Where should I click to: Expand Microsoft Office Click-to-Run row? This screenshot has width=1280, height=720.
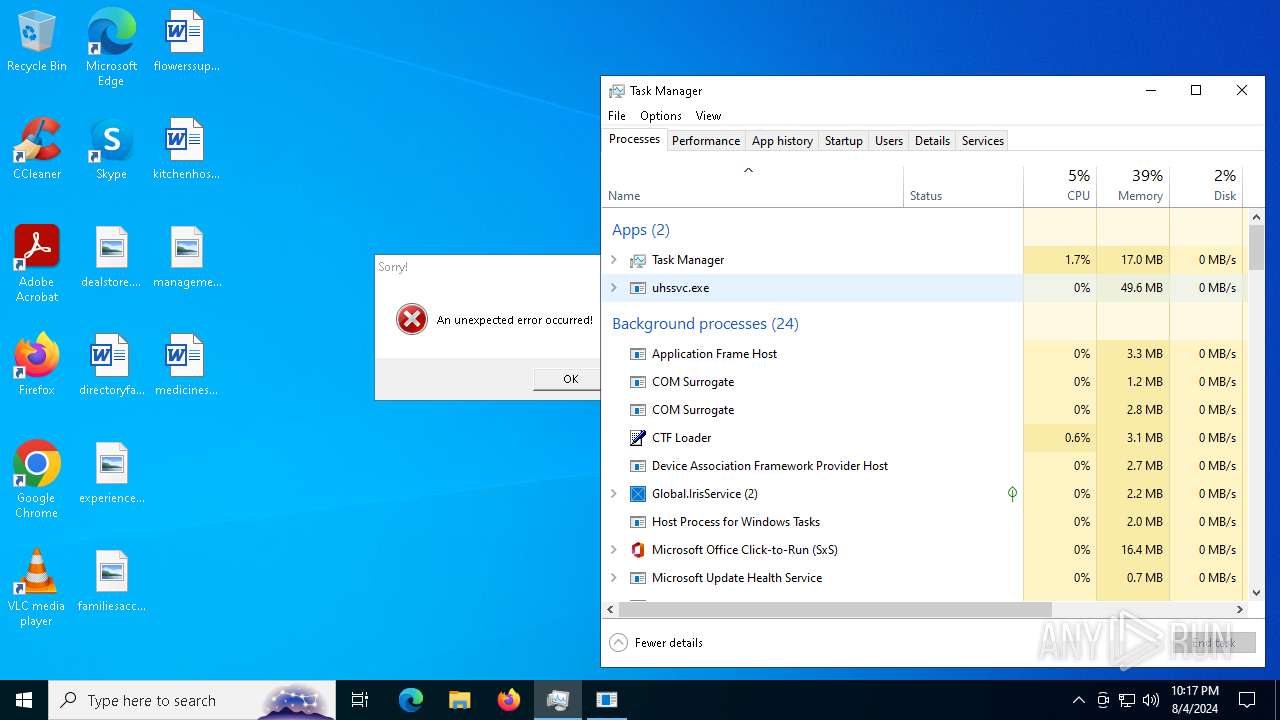point(614,550)
